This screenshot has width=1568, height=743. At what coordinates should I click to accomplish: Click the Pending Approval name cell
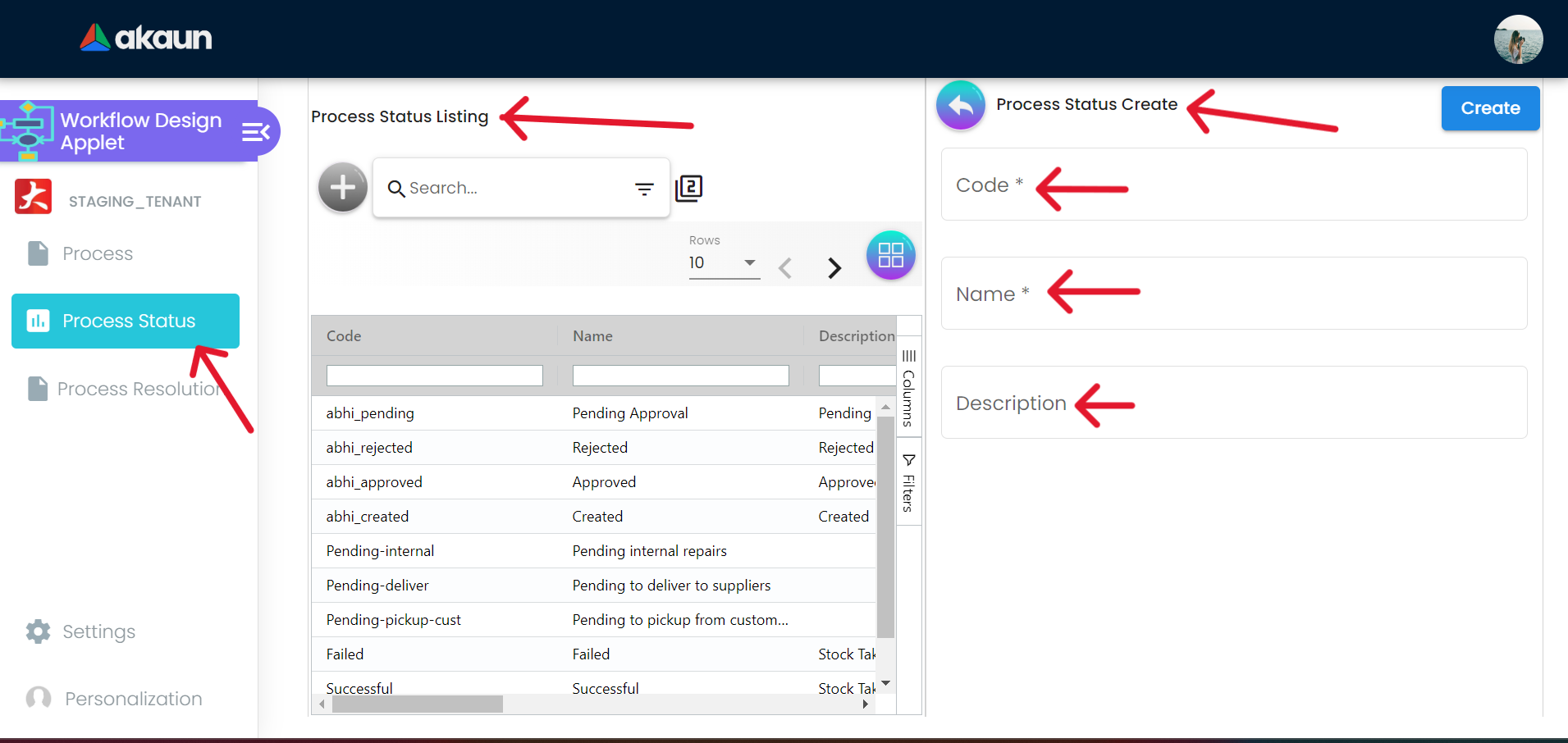point(681,413)
